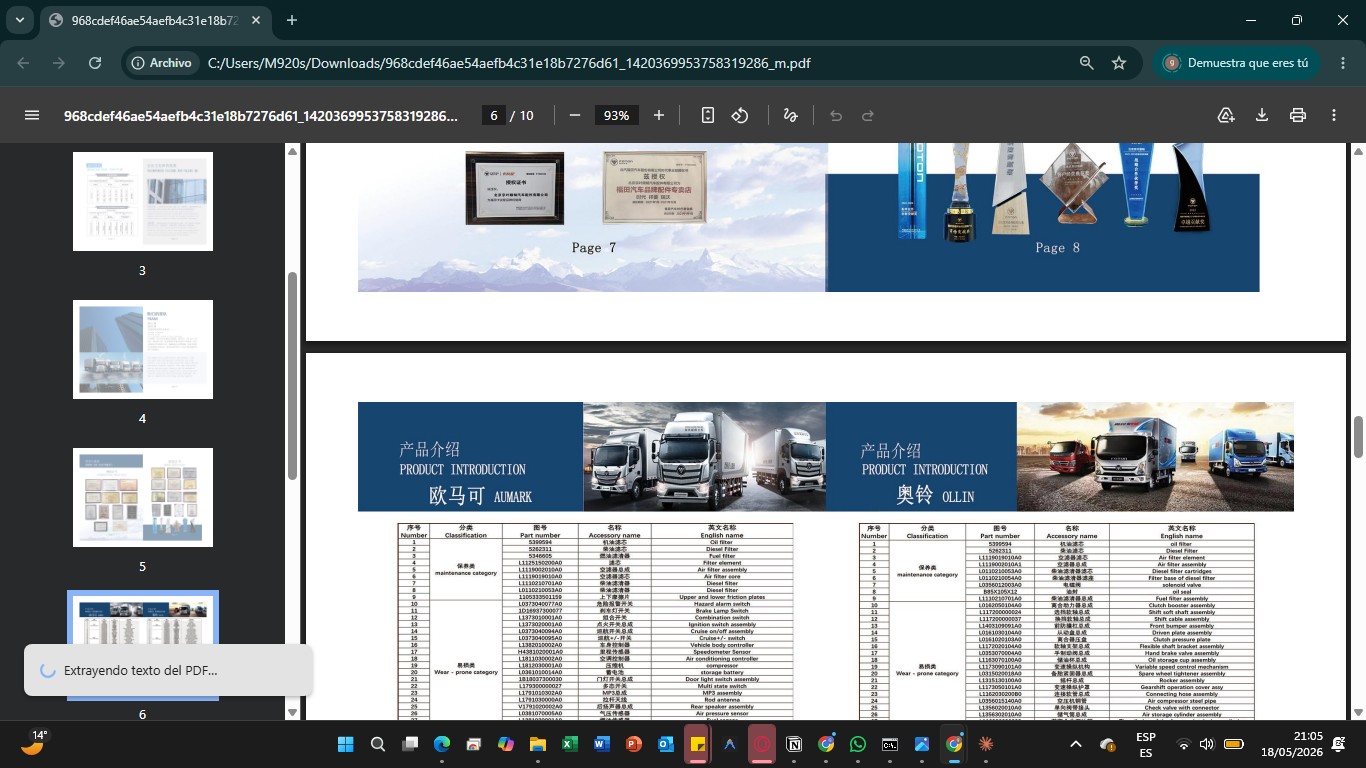Screen dimensions: 1366x768
Task: Download the PDF file
Action: coord(1262,115)
